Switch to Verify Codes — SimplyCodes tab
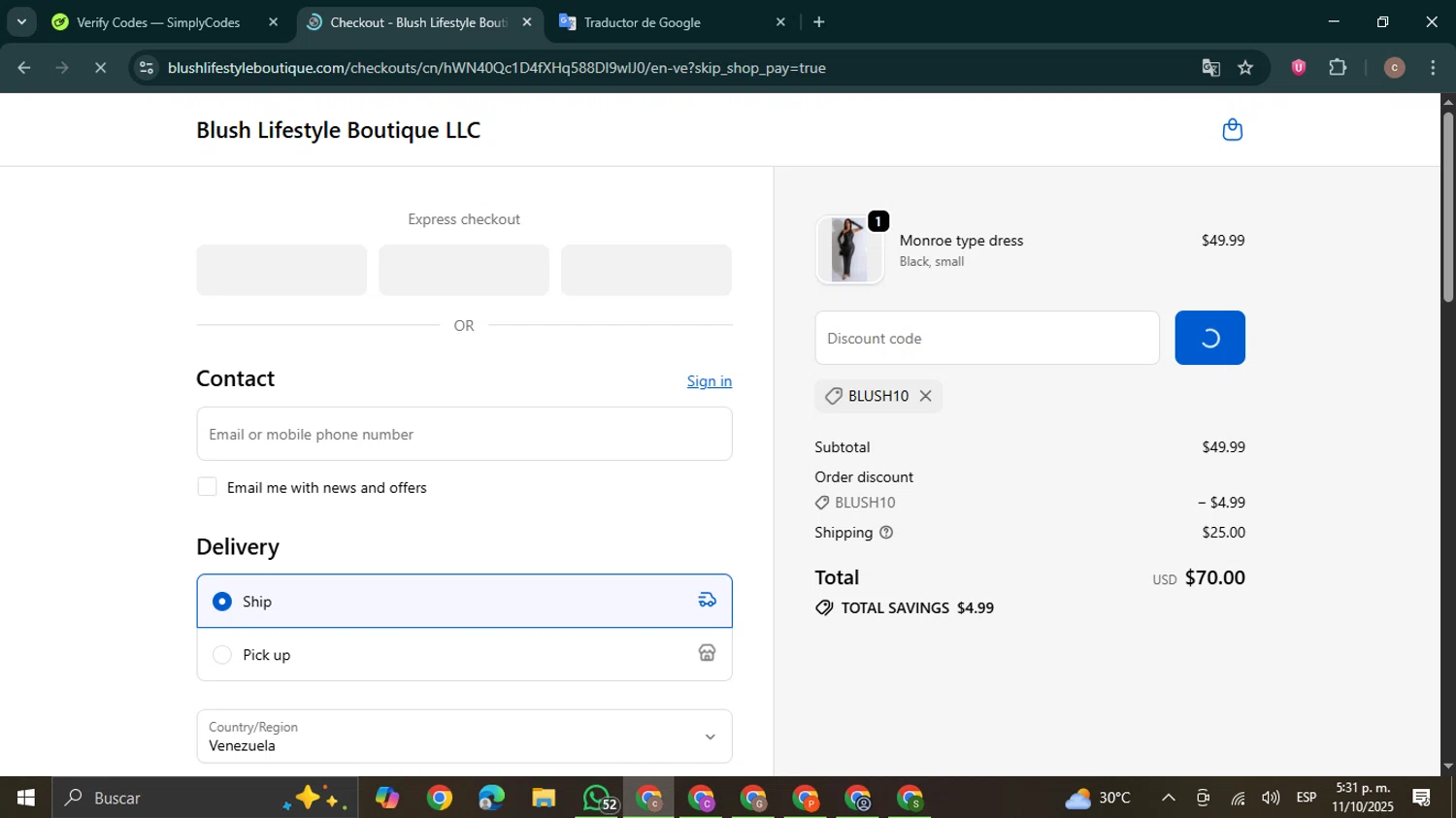 tap(158, 22)
